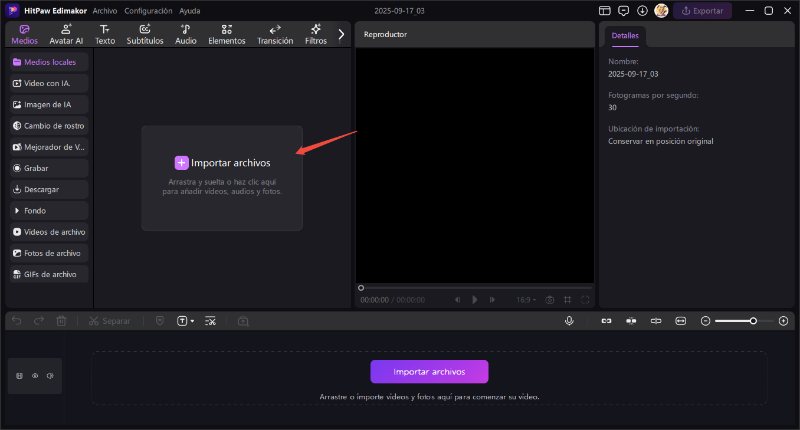Toggle the split-preview line icon
Viewport: 800px width, 430px height.
pos(656,321)
